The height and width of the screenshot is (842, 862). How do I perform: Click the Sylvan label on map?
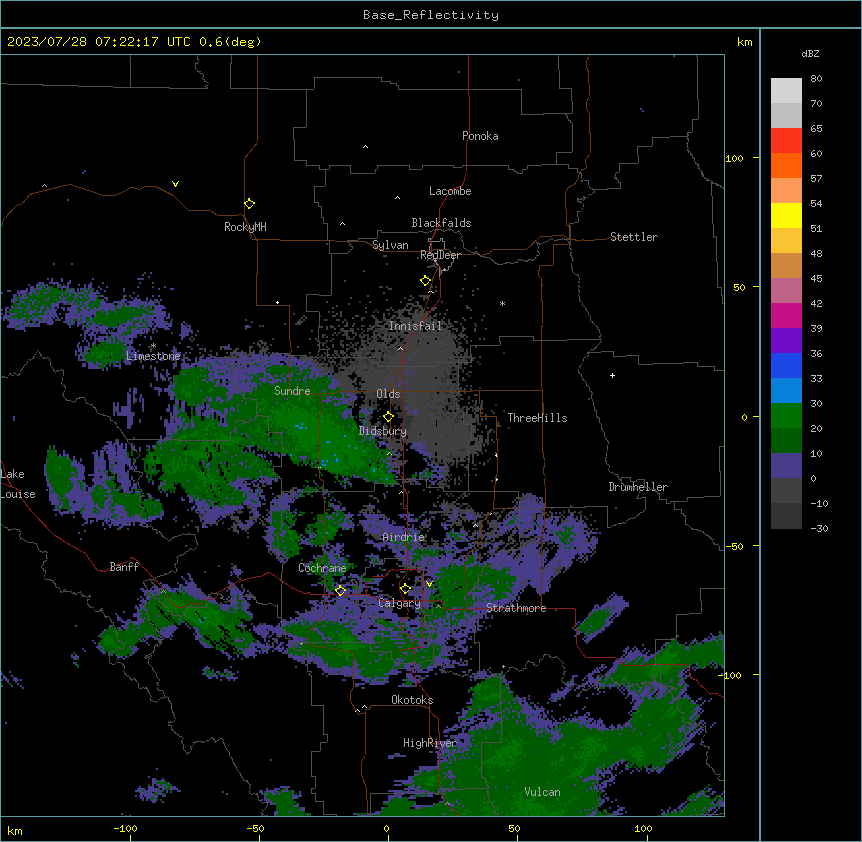pyautogui.click(x=390, y=245)
